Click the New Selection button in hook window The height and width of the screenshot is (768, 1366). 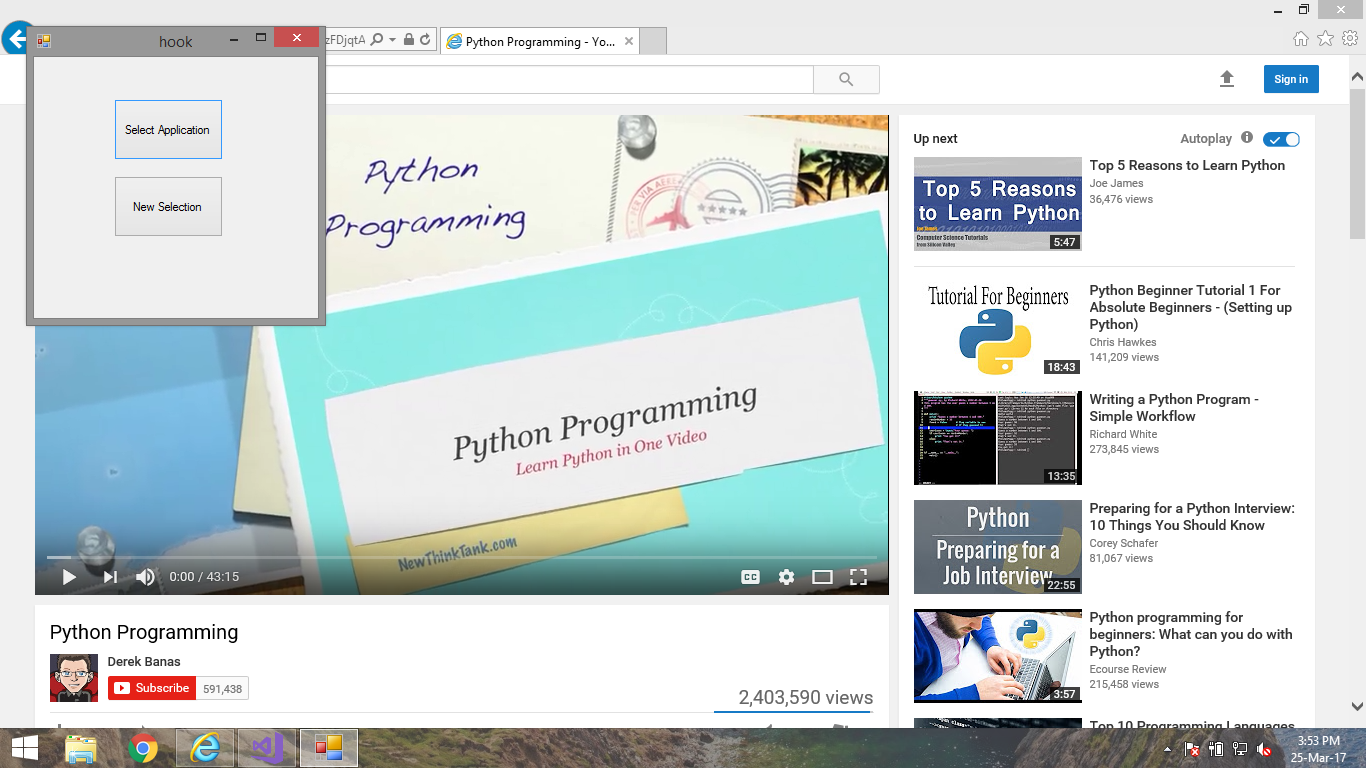tap(168, 207)
